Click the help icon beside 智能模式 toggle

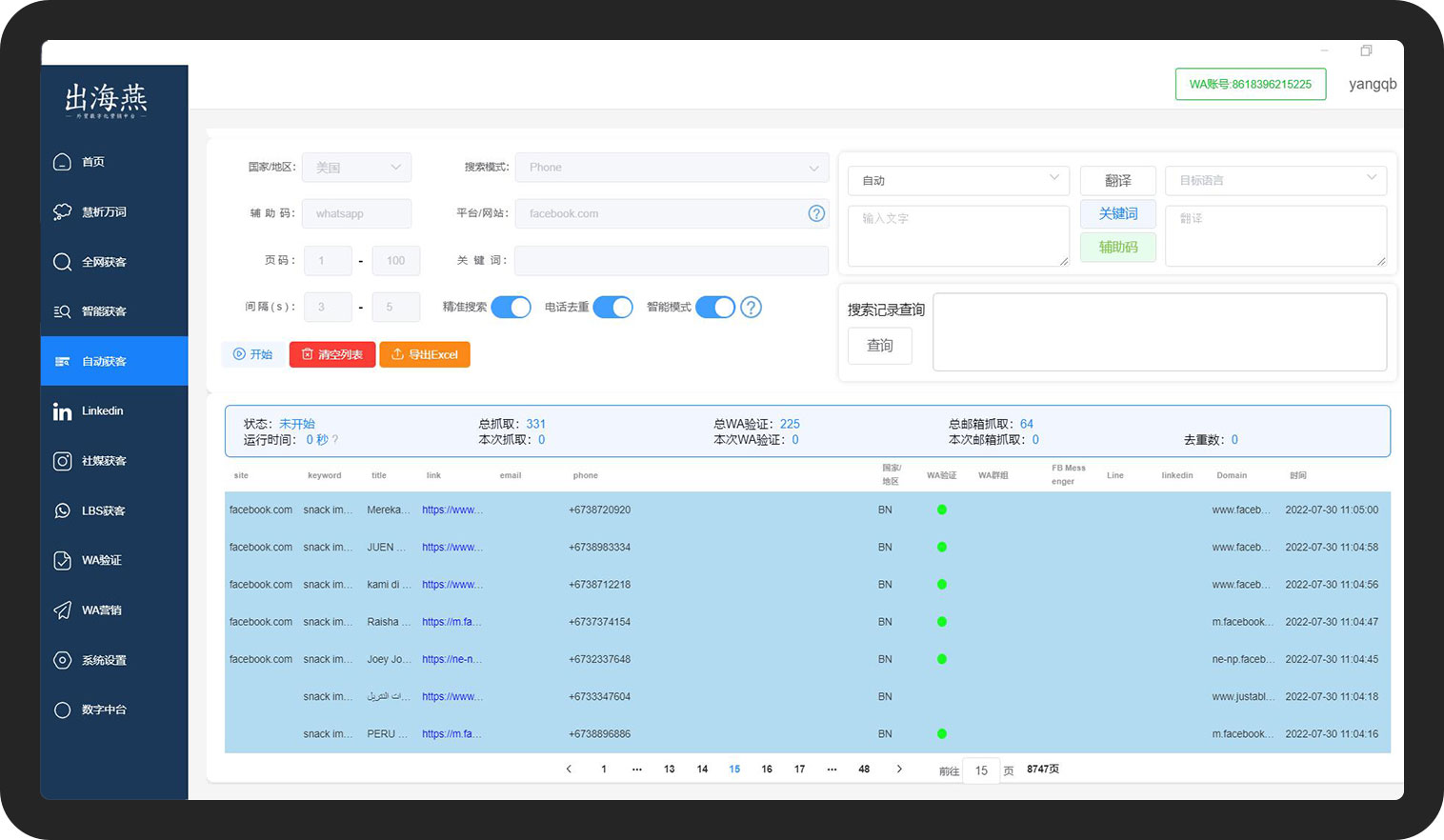click(x=751, y=308)
